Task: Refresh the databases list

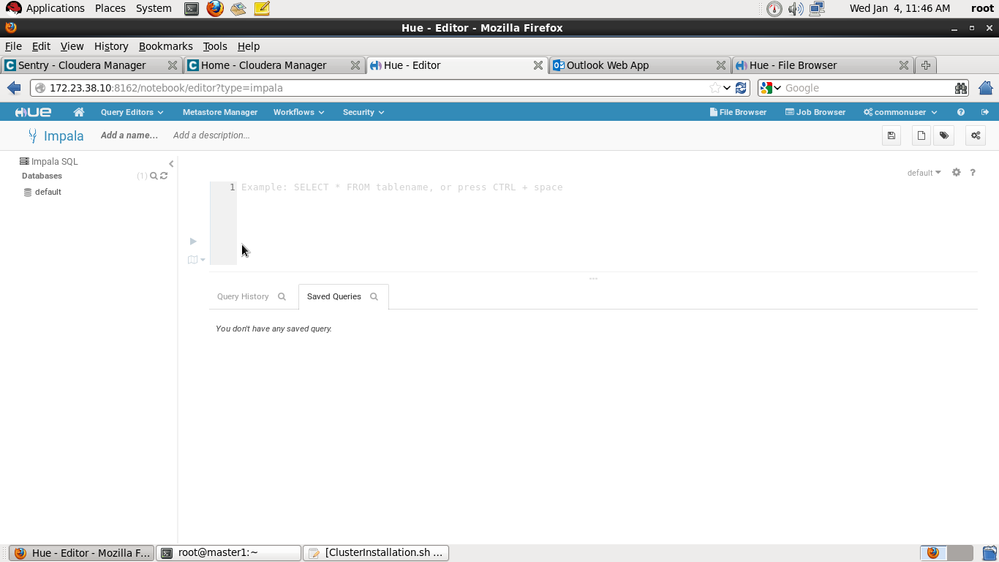Action: [x=164, y=176]
